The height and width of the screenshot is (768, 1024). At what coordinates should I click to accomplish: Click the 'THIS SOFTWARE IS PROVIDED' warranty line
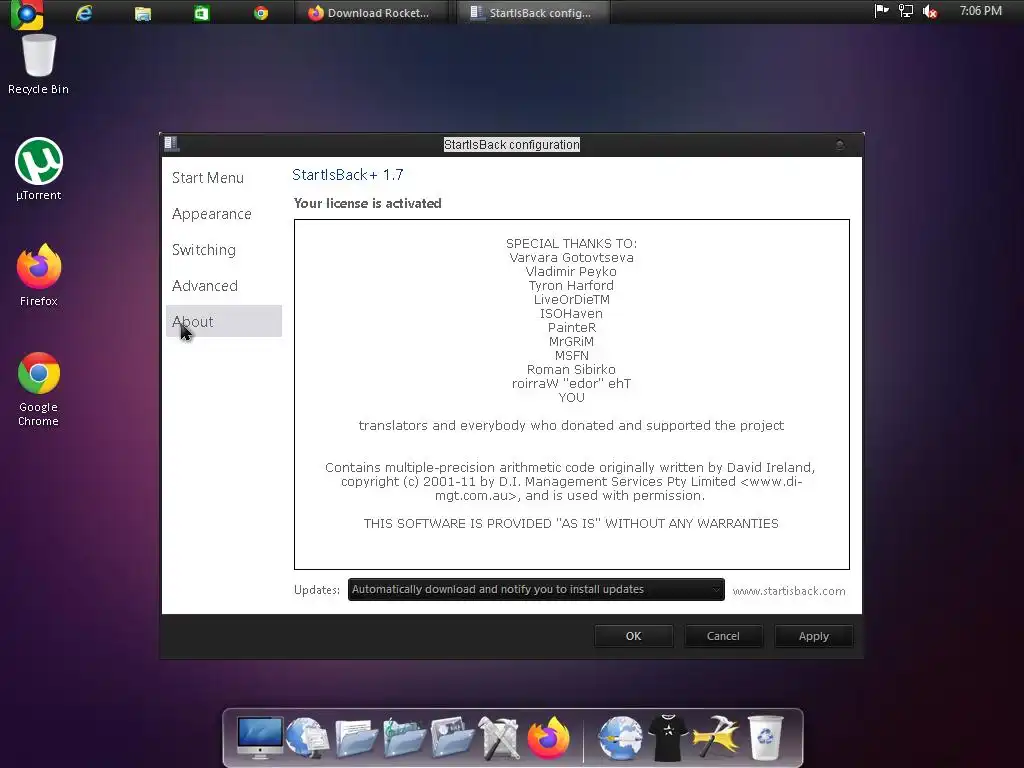tap(571, 524)
